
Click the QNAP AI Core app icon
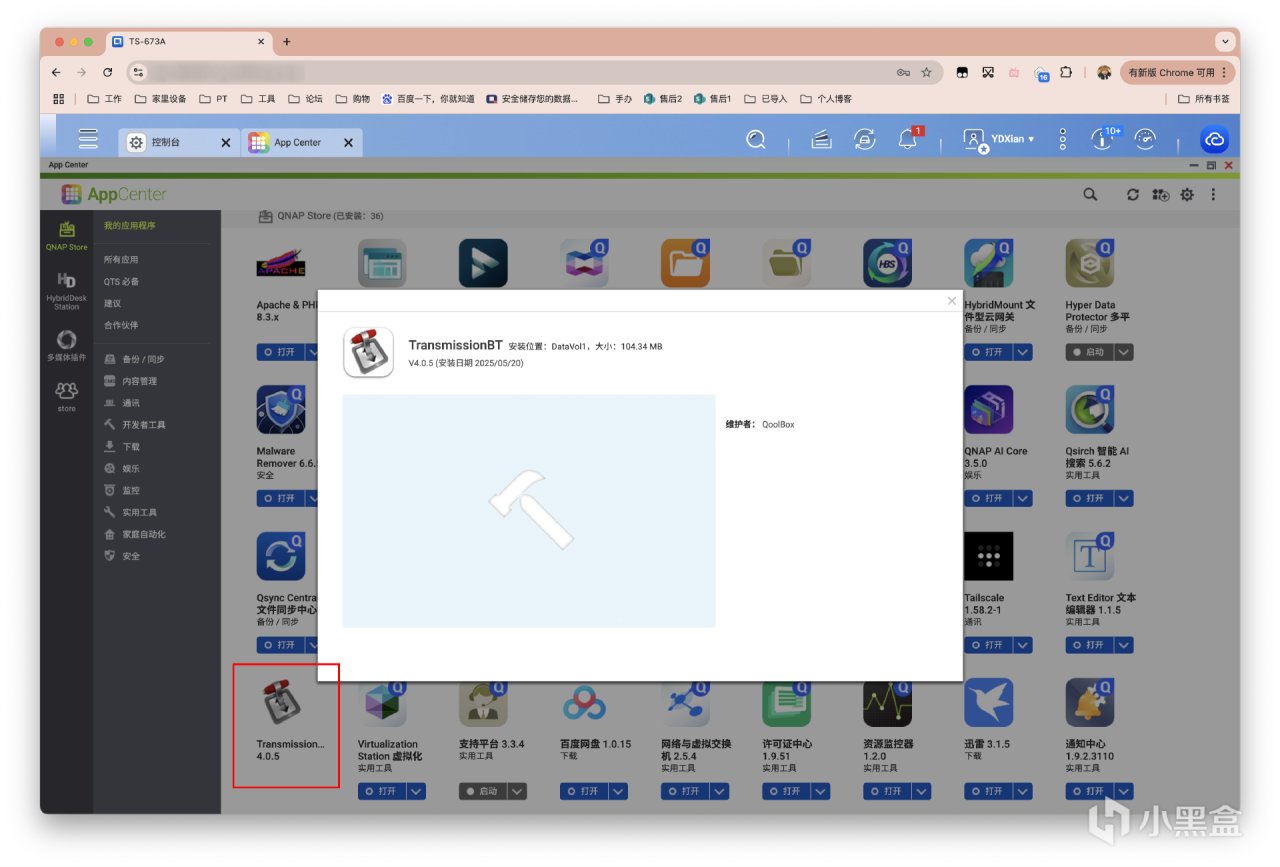click(x=989, y=410)
